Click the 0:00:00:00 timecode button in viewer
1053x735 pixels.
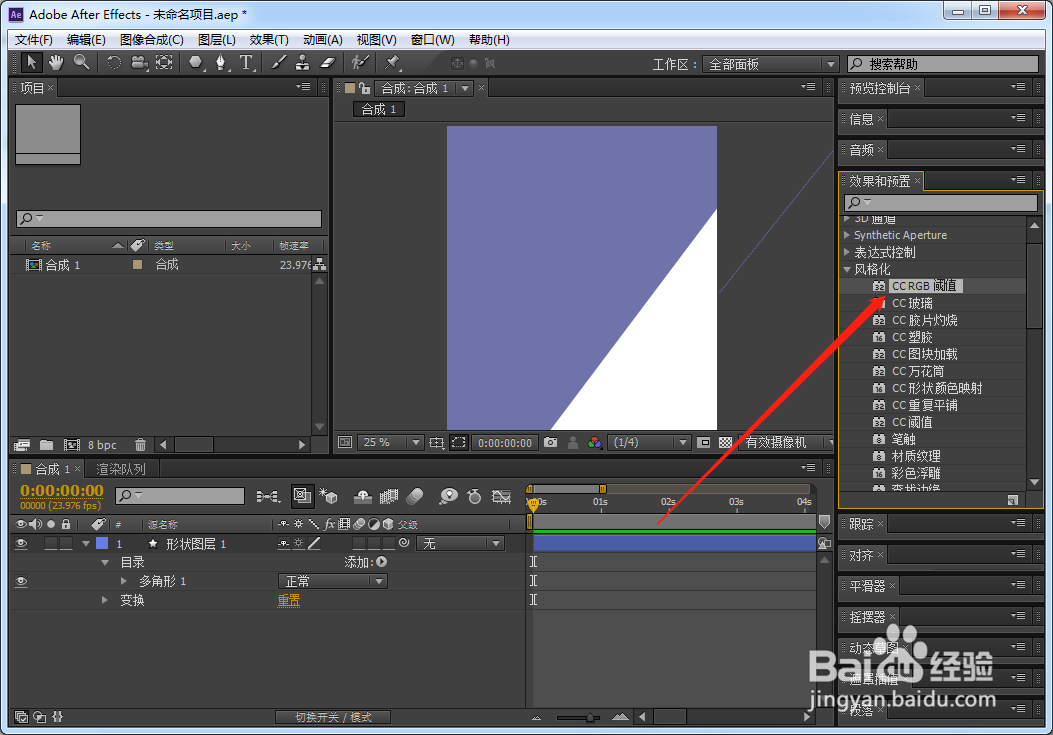pos(505,443)
